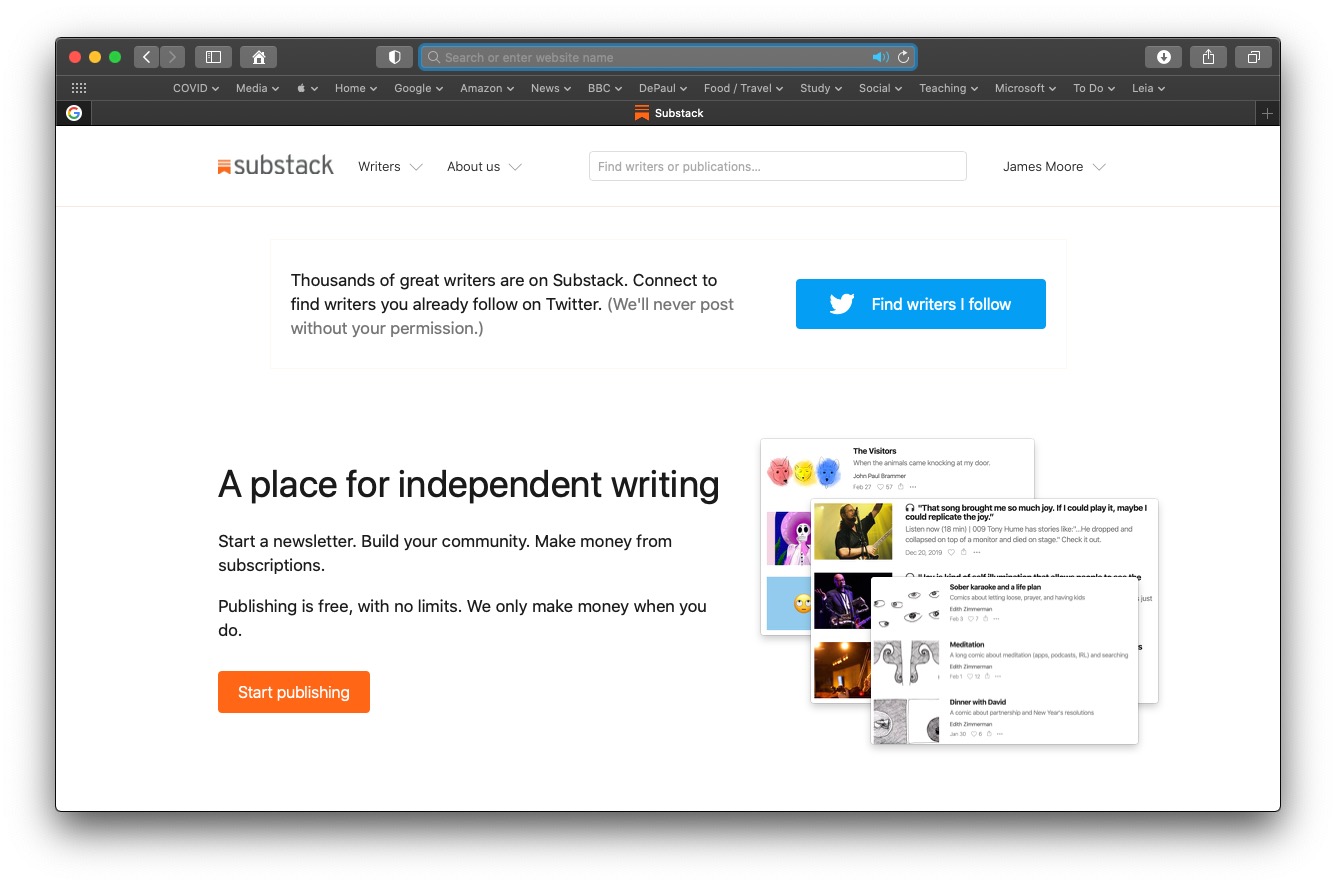Screen dimensions: 1336x885
Task: Click the Start publishing button
Action: click(x=294, y=692)
